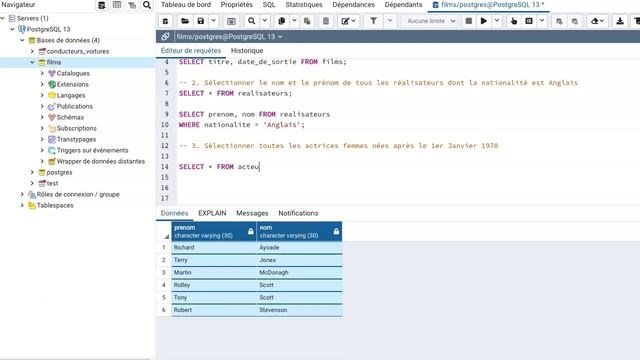This screenshot has width=640, height=360.
Task: Click the find magnifier toolbar icon
Action: click(251, 21)
